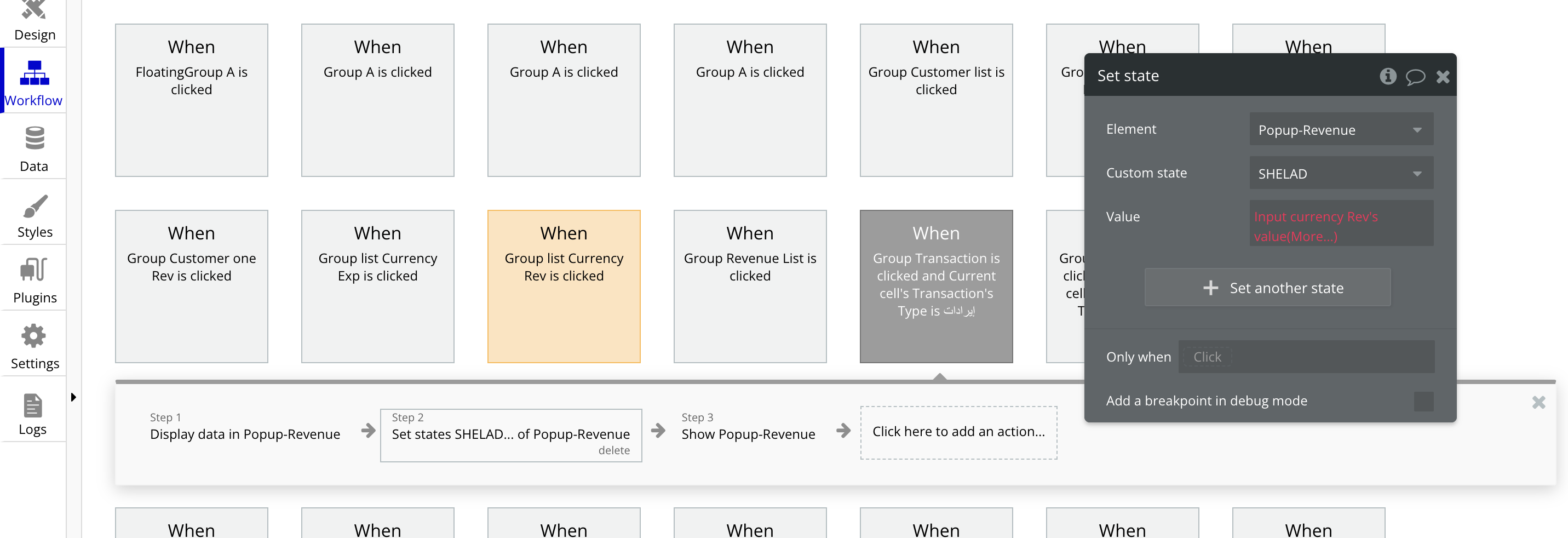The width and height of the screenshot is (1568, 538).
Task: Click here to add an action box
Action: tap(958, 432)
